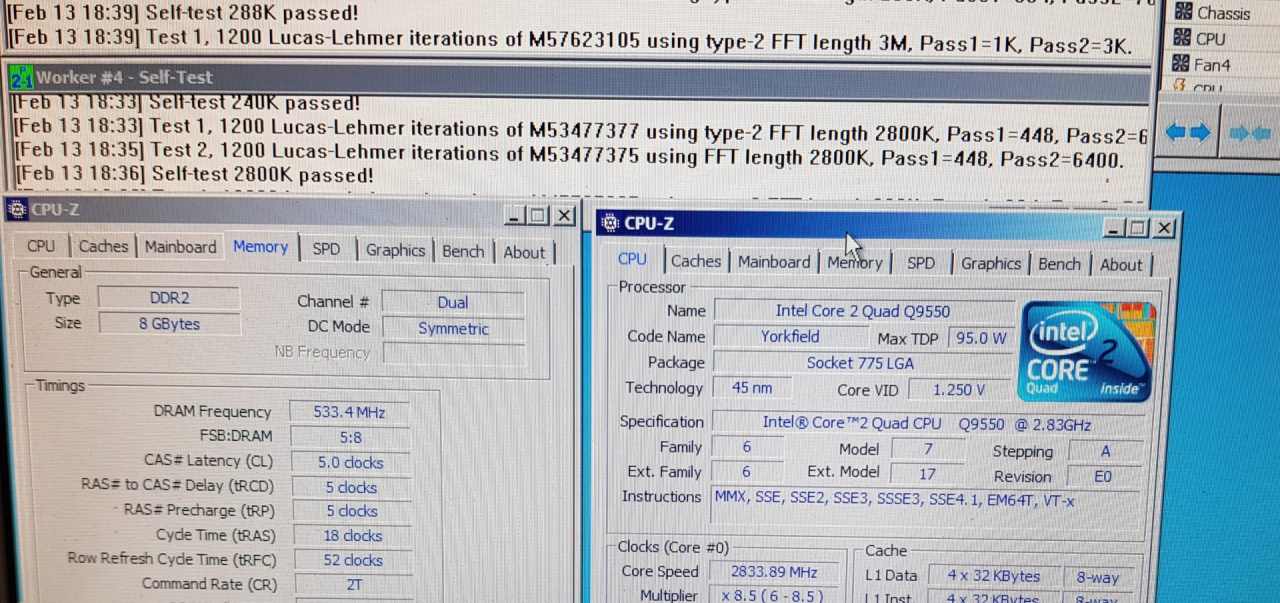The height and width of the screenshot is (603, 1280).
Task: Click the Instructions list starting with MMX
Action: [x=925, y=504]
